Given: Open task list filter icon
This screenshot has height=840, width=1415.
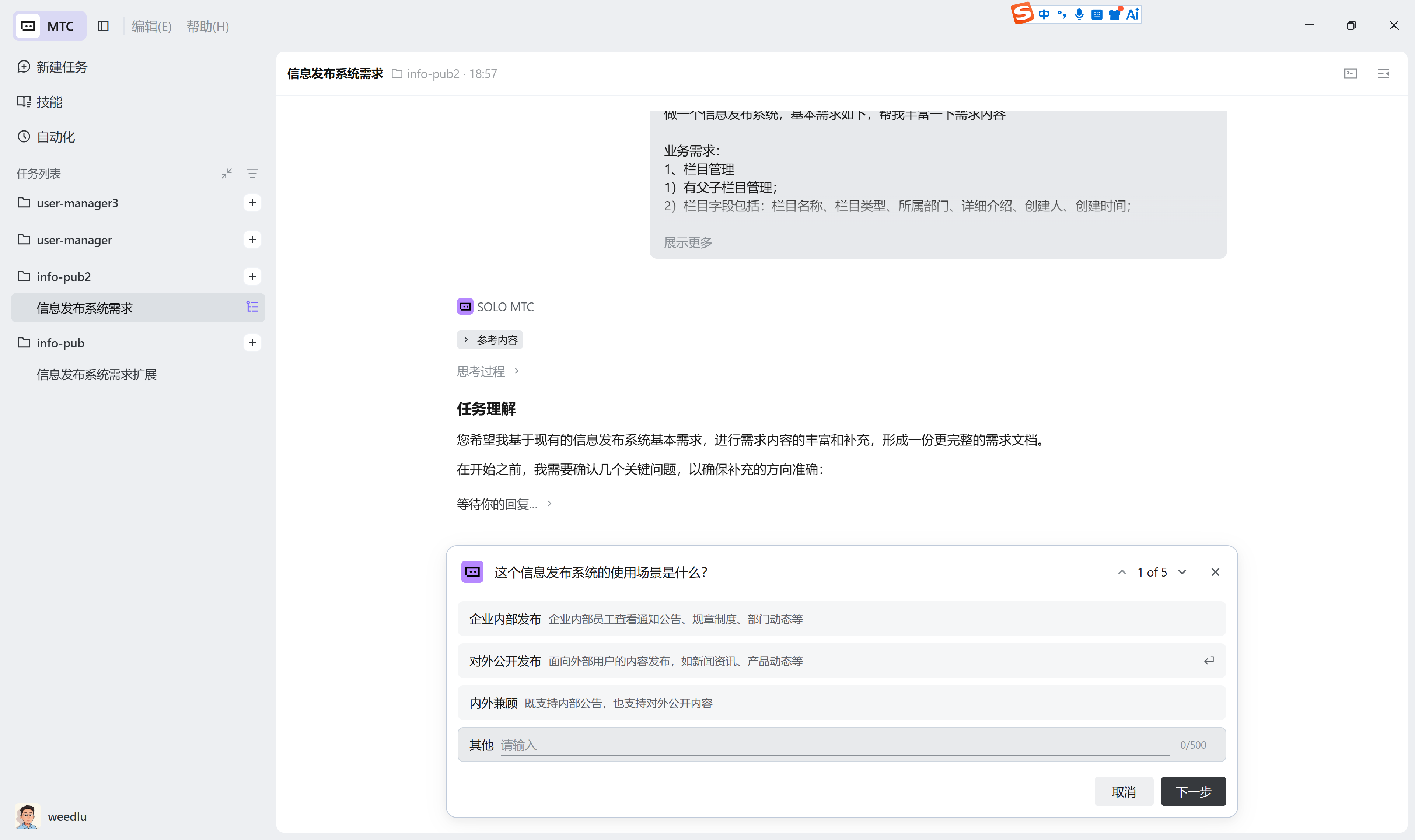Looking at the screenshot, I should point(252,173).
